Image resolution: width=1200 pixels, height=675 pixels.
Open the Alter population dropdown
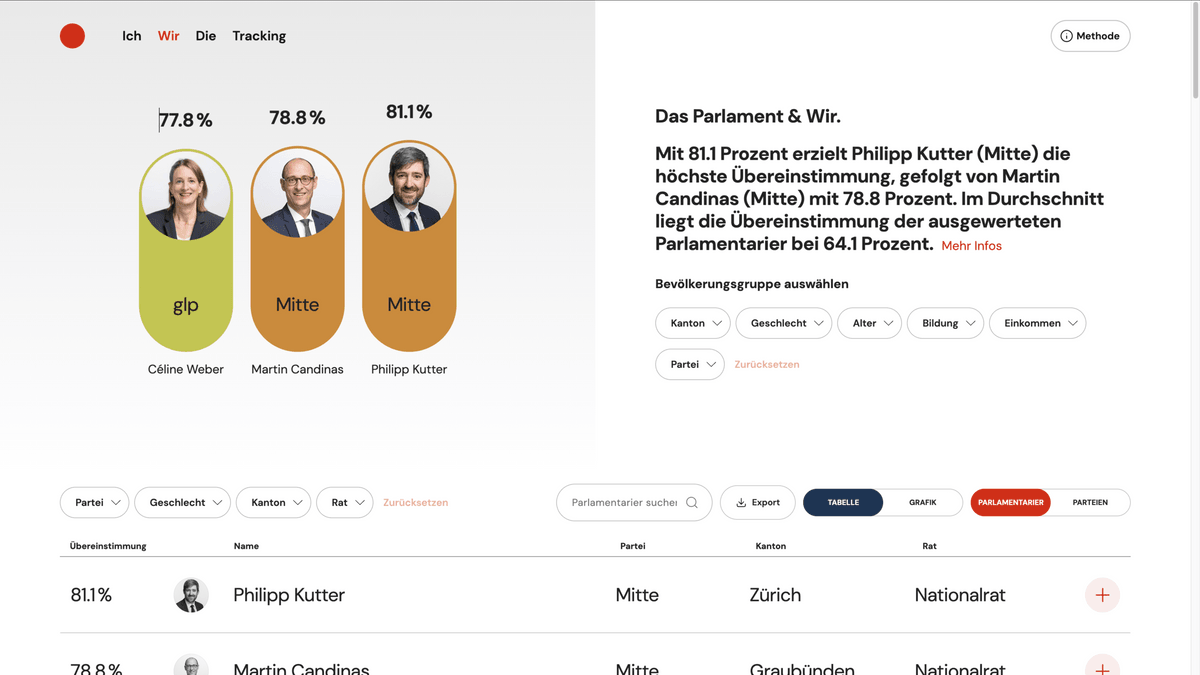click(869, 323)
